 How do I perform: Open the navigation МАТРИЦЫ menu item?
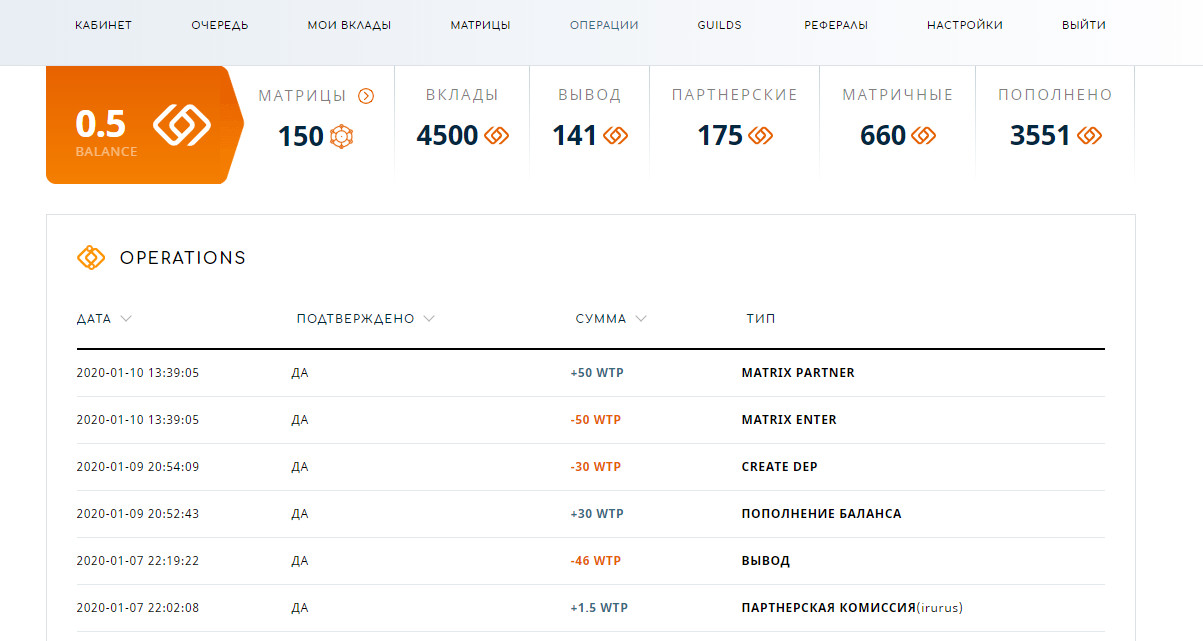pos(480,25)
